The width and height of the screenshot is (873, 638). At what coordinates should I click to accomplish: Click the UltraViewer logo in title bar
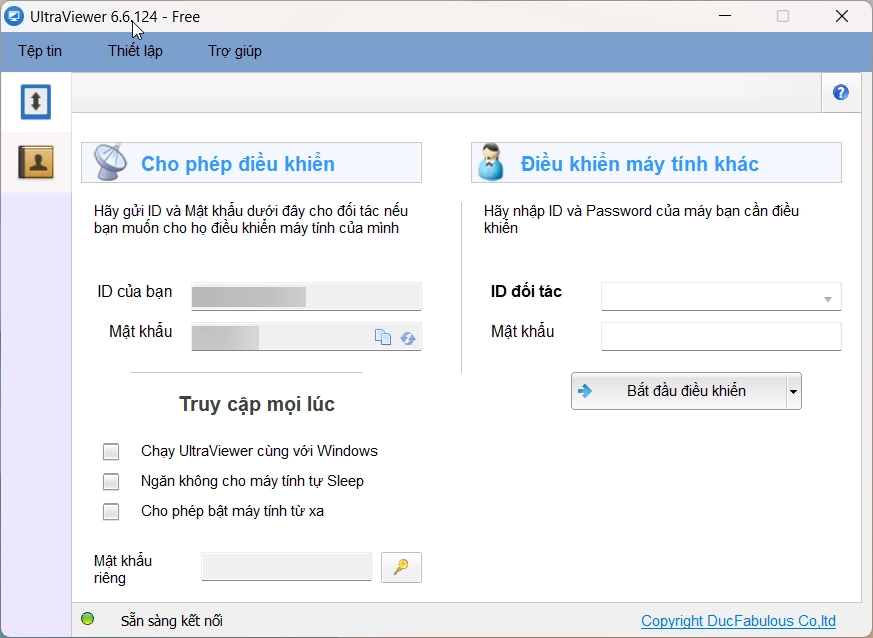(14, 16)
